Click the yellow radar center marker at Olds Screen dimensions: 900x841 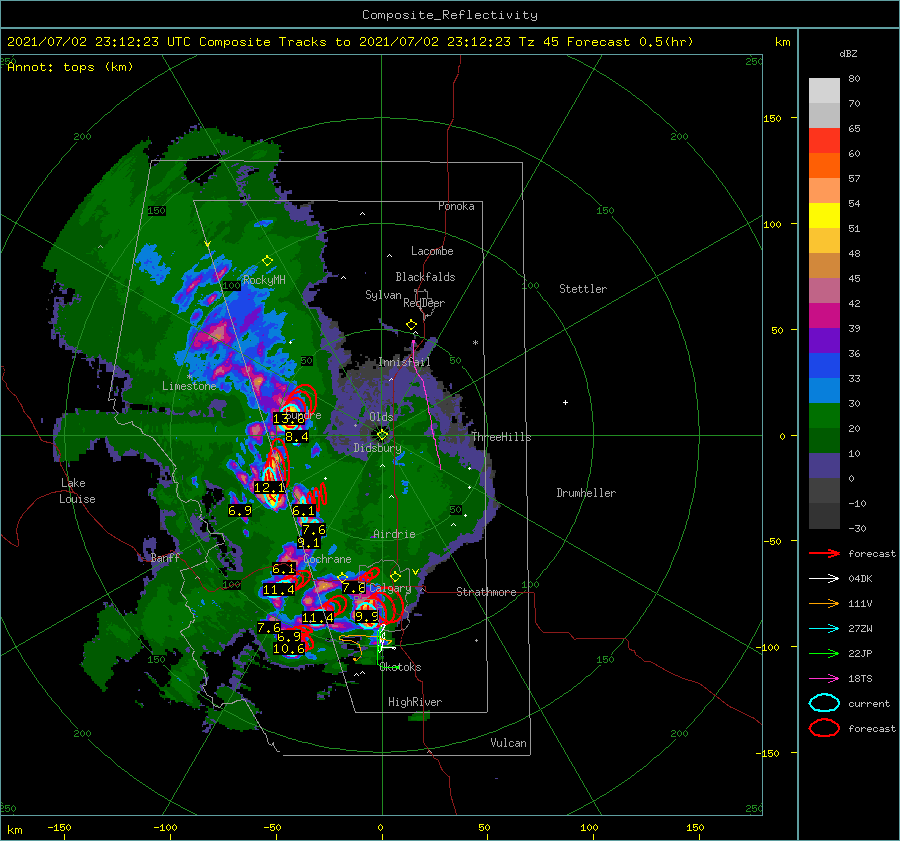382,435
